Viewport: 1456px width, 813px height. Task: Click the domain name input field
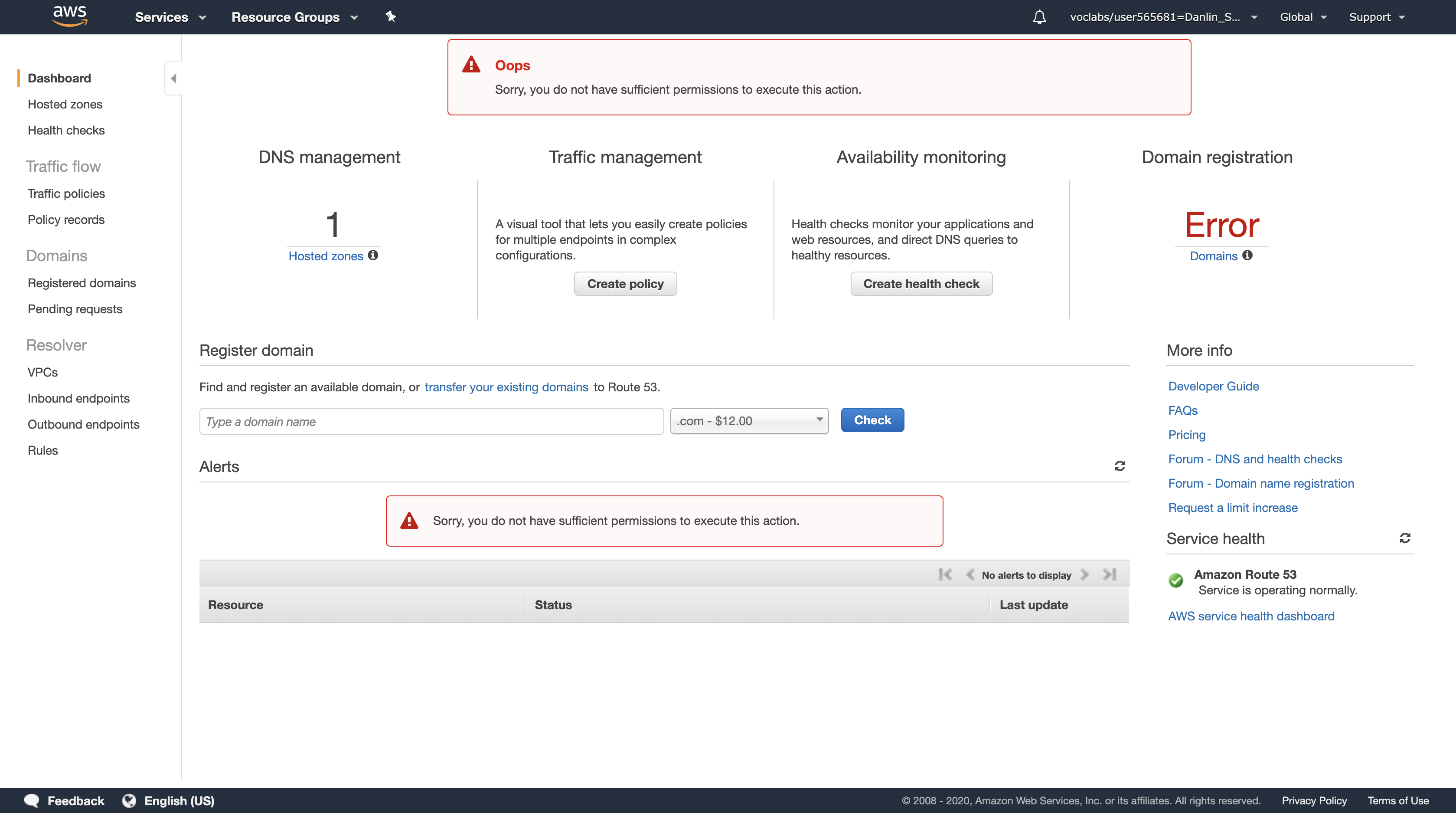431,421
